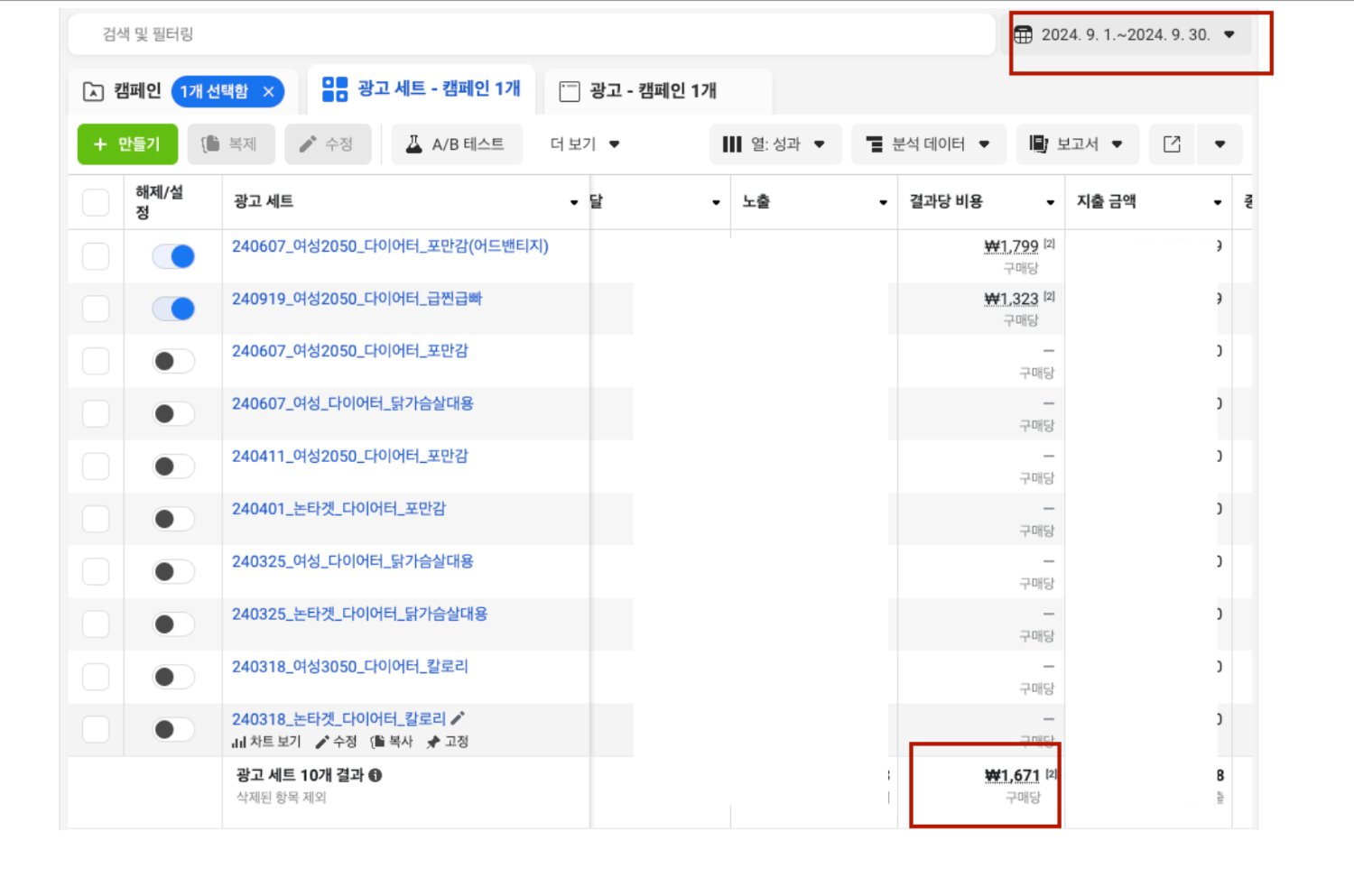Enable the 240607_여성2050_다이어터_포만감 ad set toggle

(x=173, y=362)
